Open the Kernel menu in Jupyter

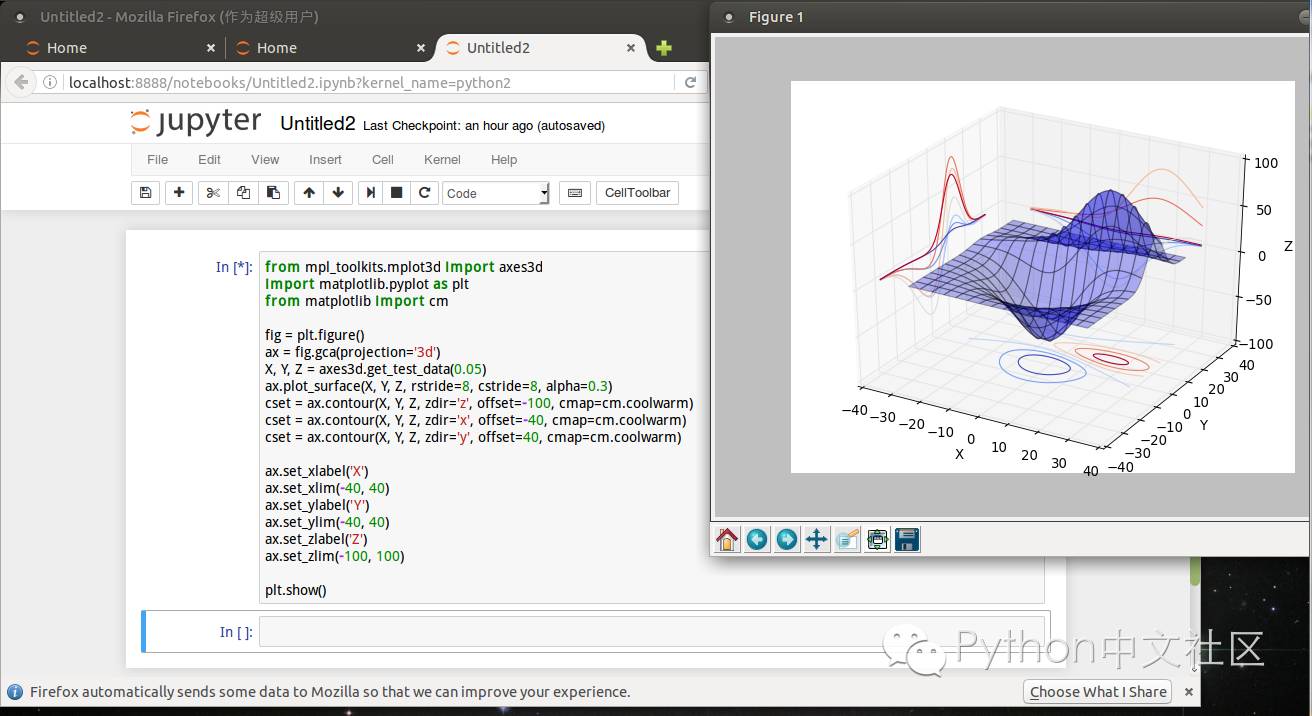pyautogui.click(x=442, y=159)
